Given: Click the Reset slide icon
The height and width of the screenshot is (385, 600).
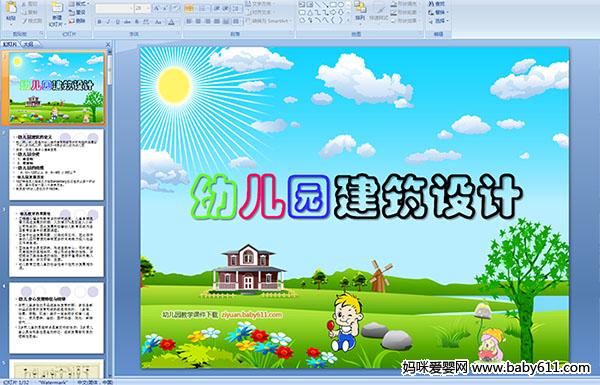Looking at the screenshot, I should pos(72,13).
